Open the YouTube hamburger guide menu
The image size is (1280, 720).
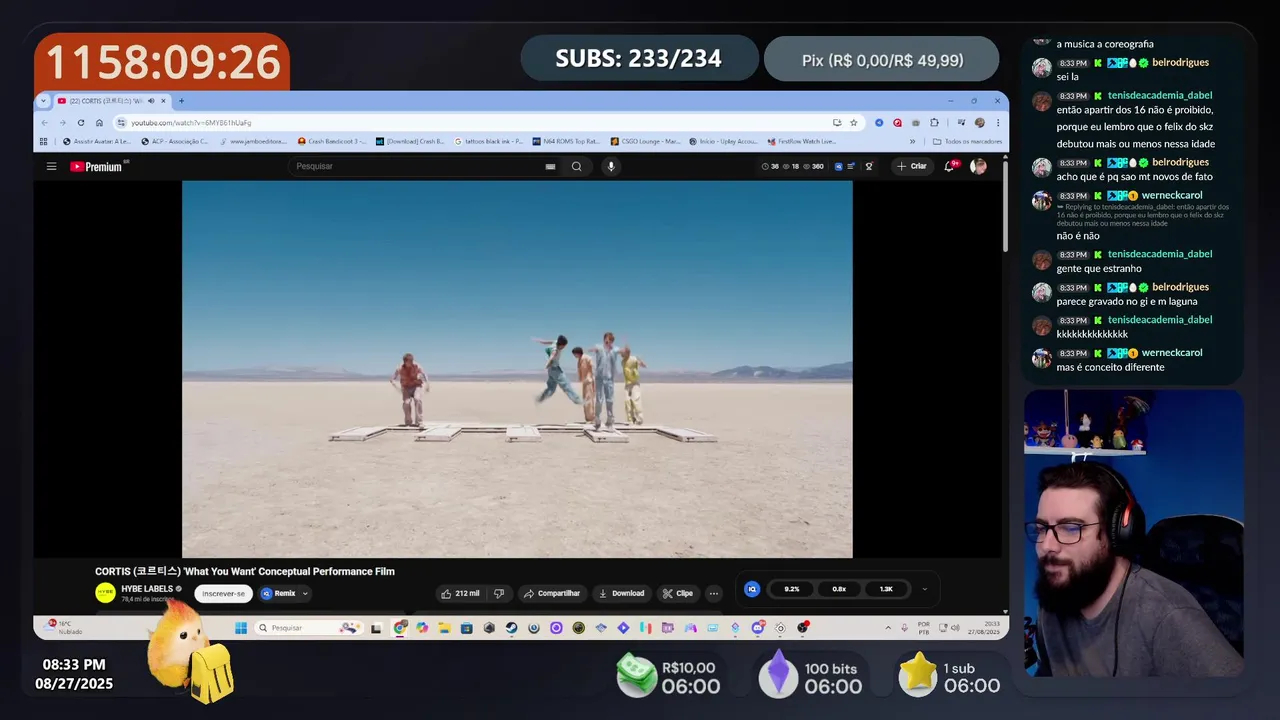pyautogui.click(x=51, y=166)
